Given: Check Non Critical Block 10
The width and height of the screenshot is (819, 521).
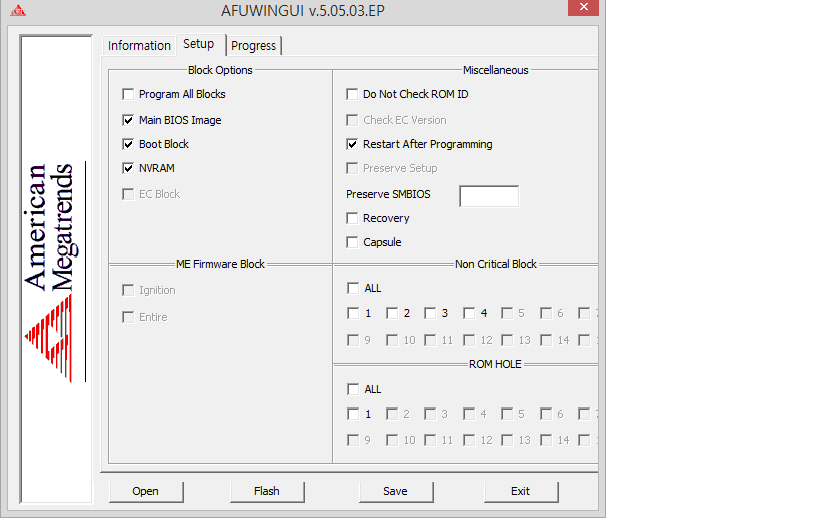Looking at the screenshot, I should [392, 341].
